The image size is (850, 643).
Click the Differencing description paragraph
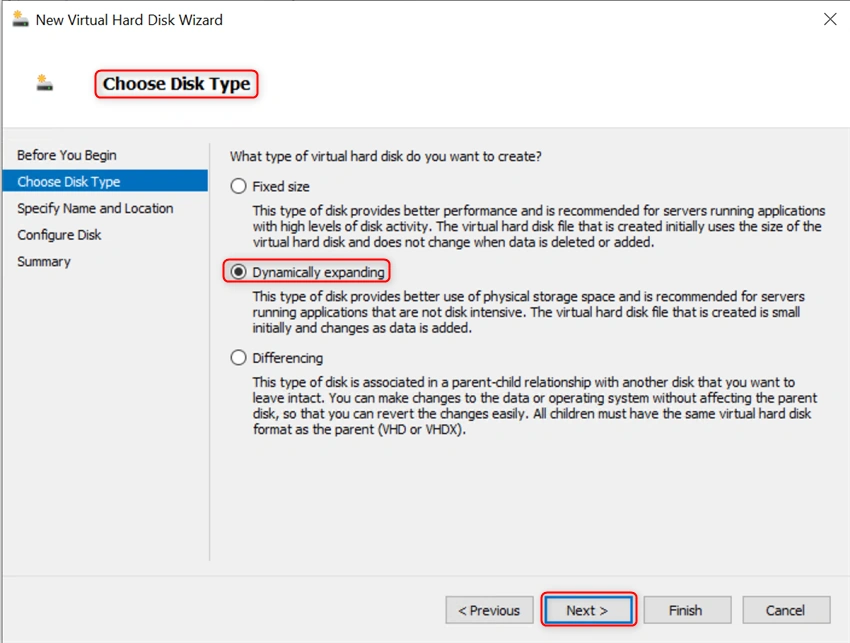tap(535, 406)
